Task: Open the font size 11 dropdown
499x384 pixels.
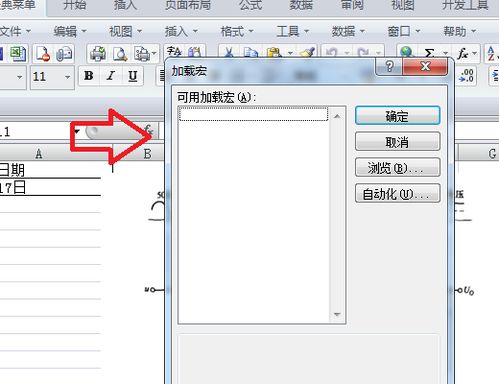Action: pos(67,77)
